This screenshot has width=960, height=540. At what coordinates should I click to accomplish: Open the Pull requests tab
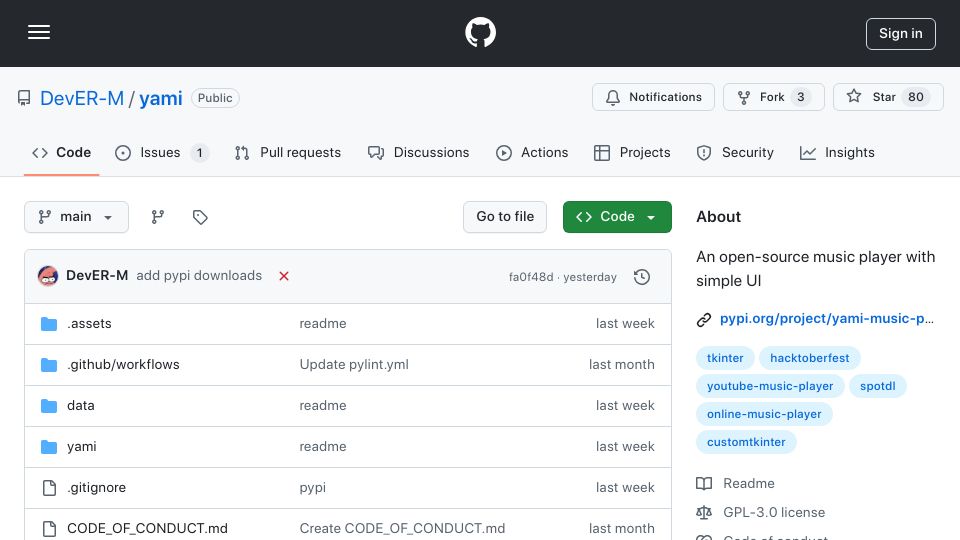pyautogui.click(x=288, y=152)
